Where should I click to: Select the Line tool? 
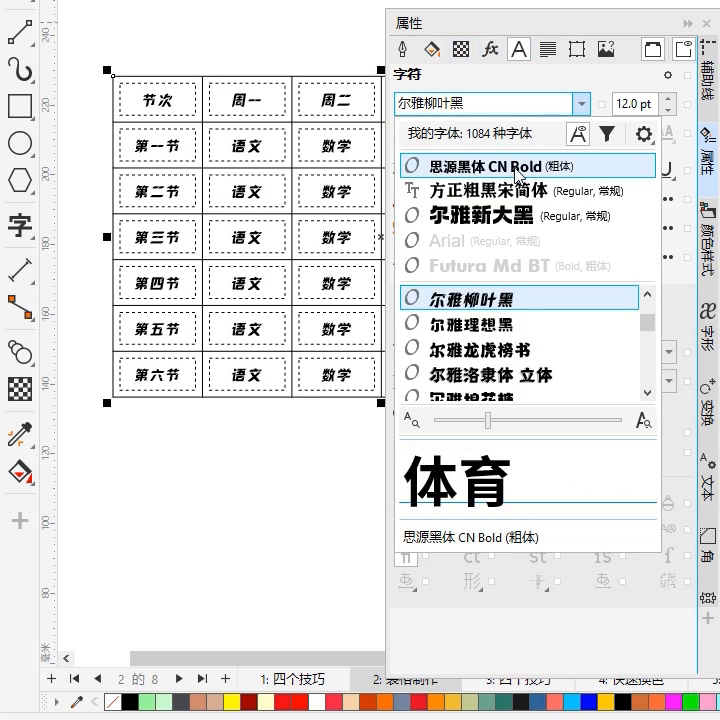20,32
